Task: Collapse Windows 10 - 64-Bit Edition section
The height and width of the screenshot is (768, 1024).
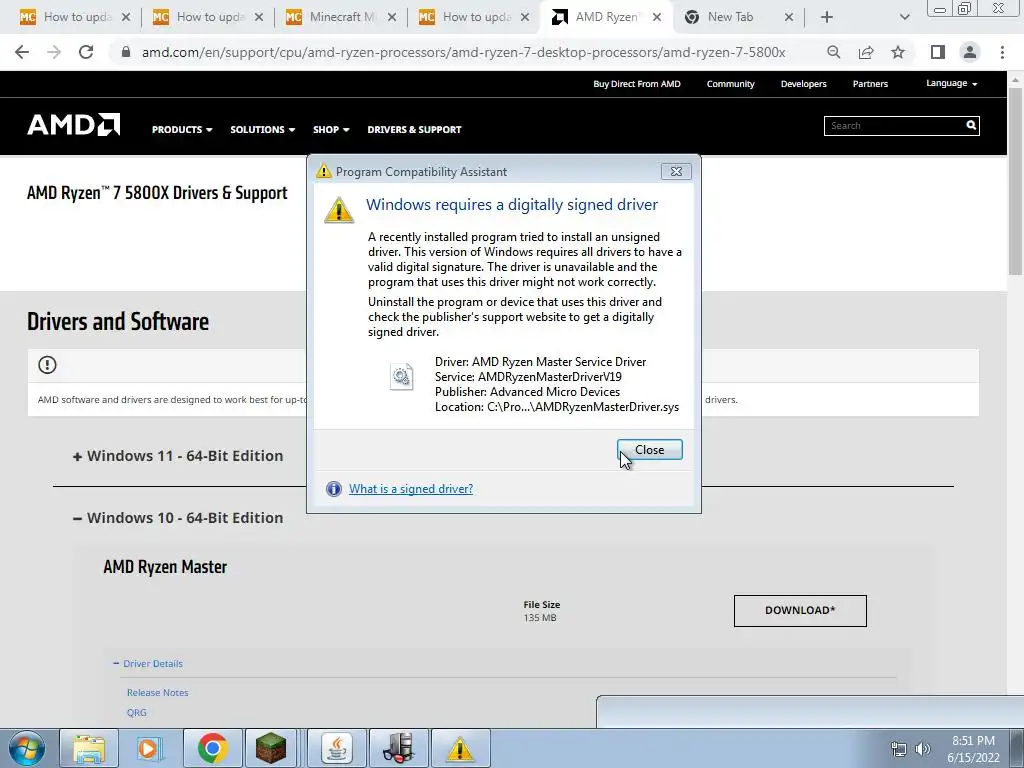Action: click(178, 518)
